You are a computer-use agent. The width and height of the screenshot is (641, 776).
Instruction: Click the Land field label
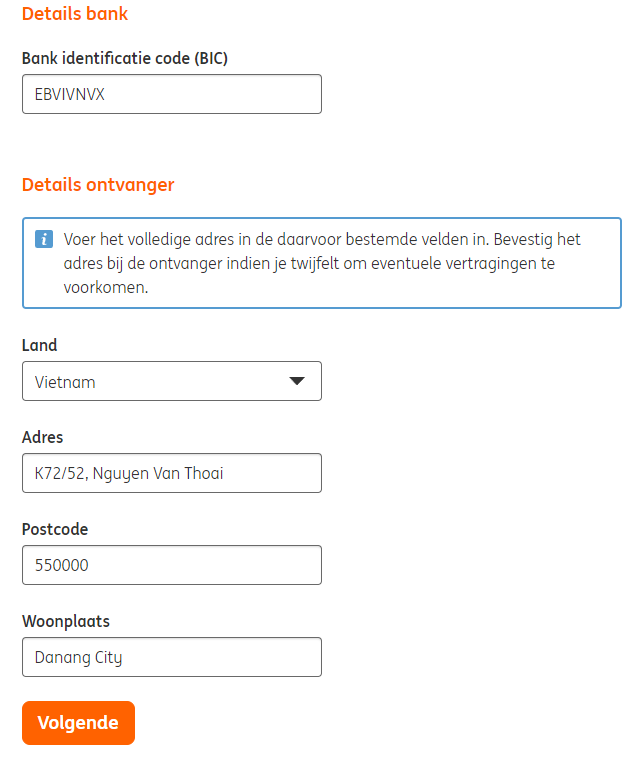coord(40,345)
